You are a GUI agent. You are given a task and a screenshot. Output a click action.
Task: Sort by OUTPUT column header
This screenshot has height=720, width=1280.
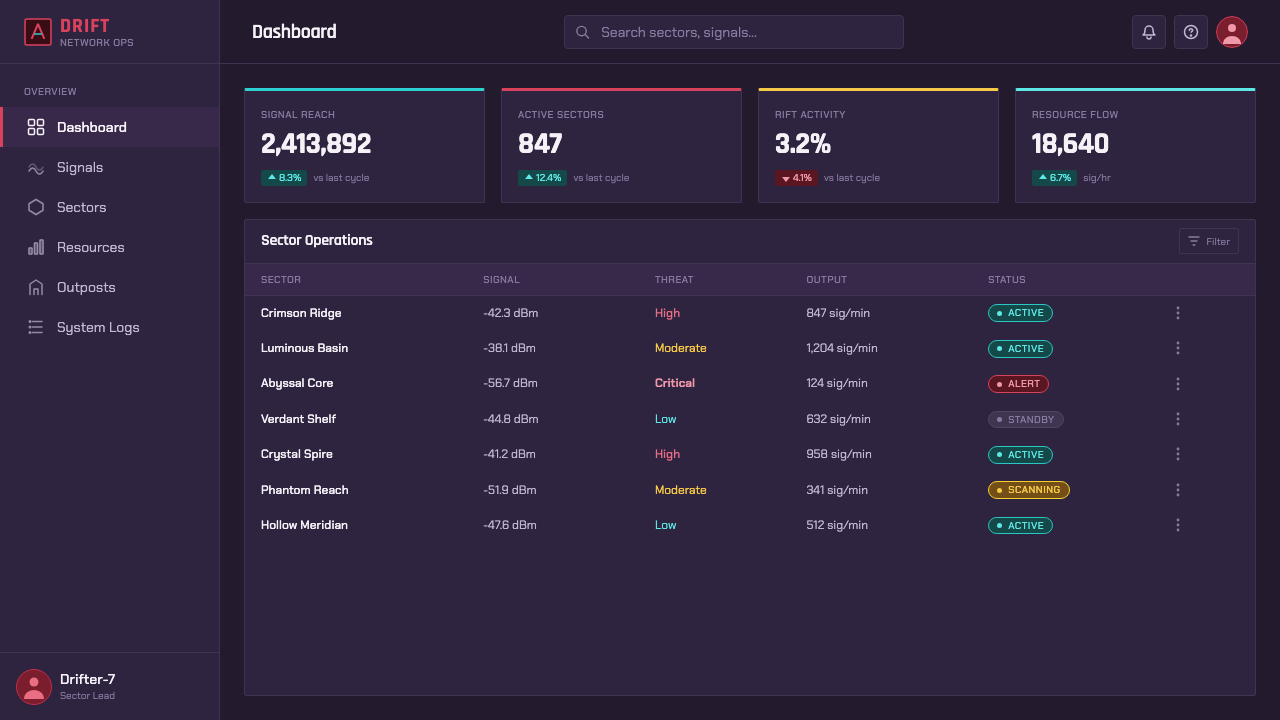coord(826,280)
